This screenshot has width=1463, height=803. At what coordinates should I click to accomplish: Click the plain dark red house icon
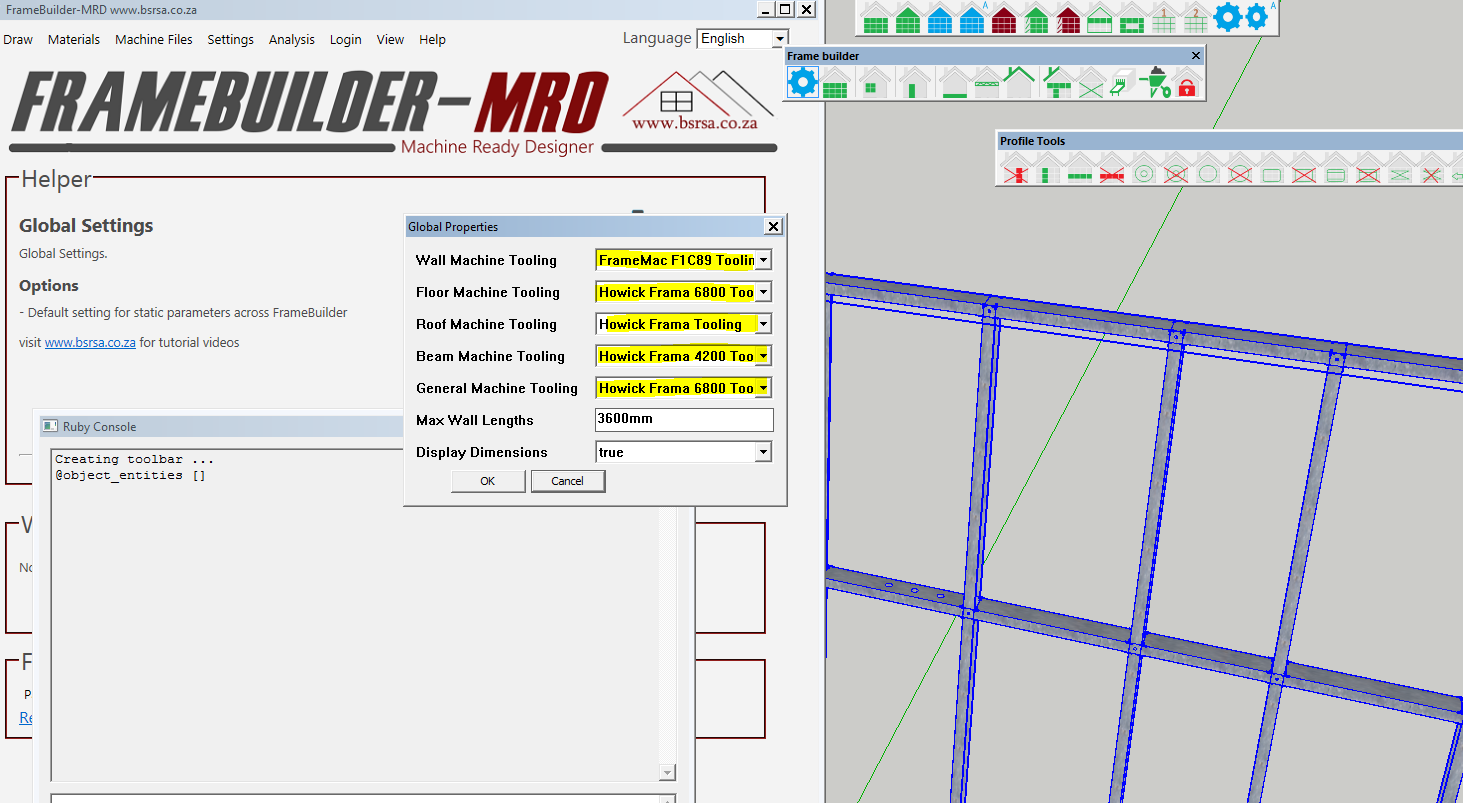point(1004,18)
